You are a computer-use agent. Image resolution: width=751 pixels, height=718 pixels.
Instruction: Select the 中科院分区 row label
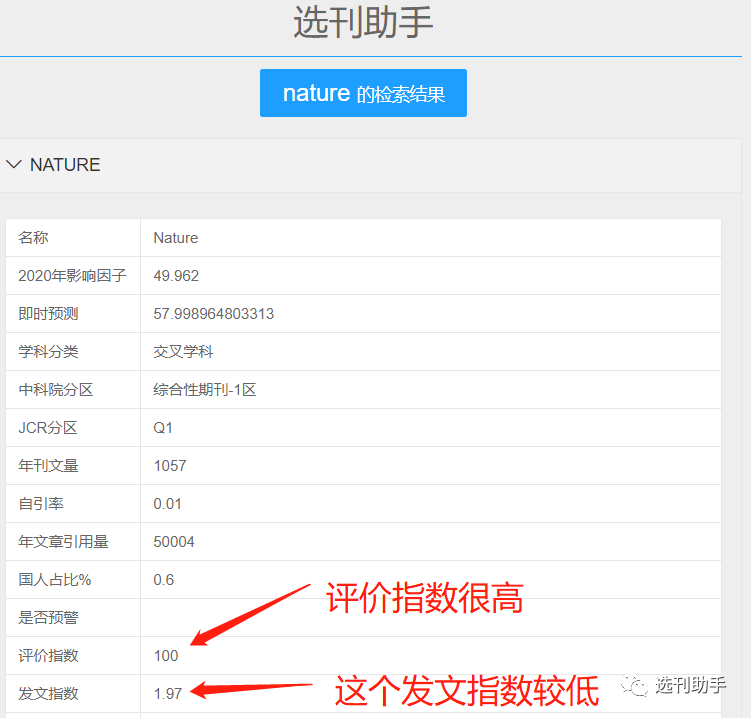click(56, 389)
